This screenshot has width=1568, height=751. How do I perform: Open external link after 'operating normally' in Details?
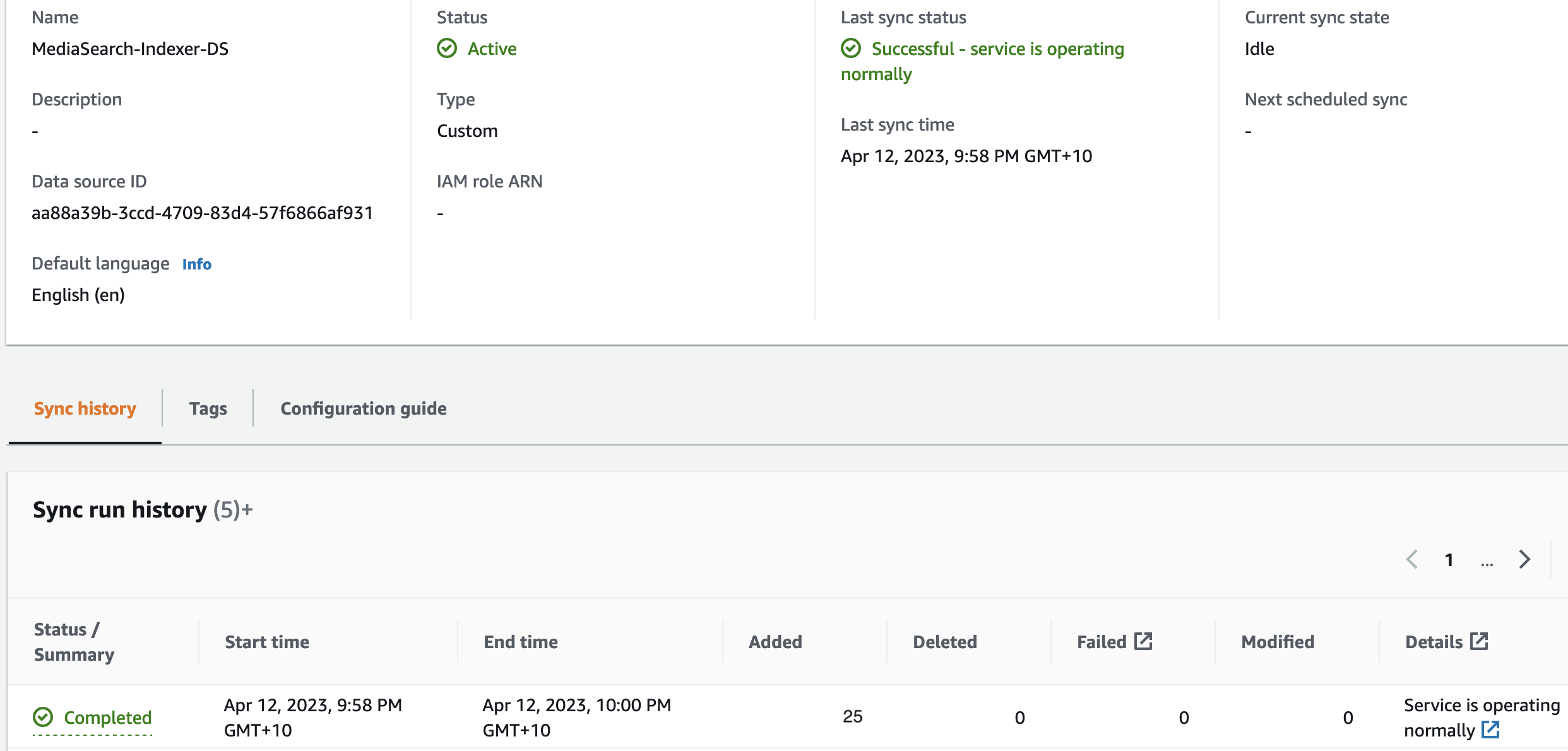coord(1490,730)
